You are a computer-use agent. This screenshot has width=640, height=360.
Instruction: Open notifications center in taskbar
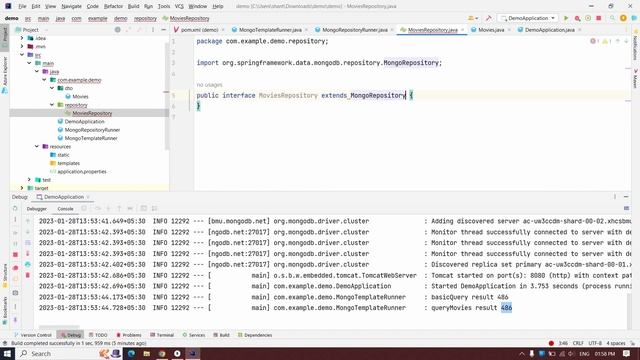click(627, 353)
